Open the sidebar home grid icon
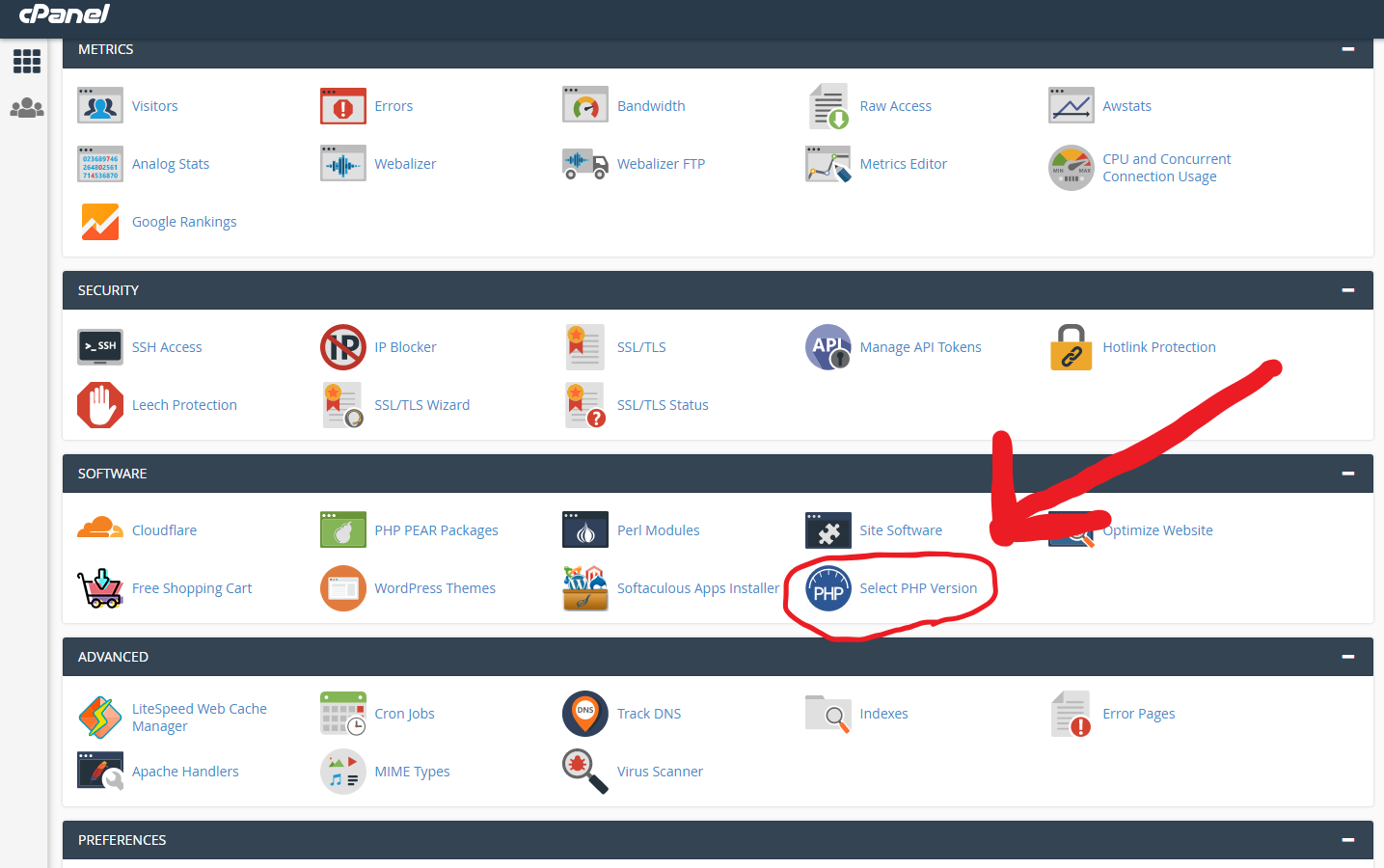 (x=27, y=62)
